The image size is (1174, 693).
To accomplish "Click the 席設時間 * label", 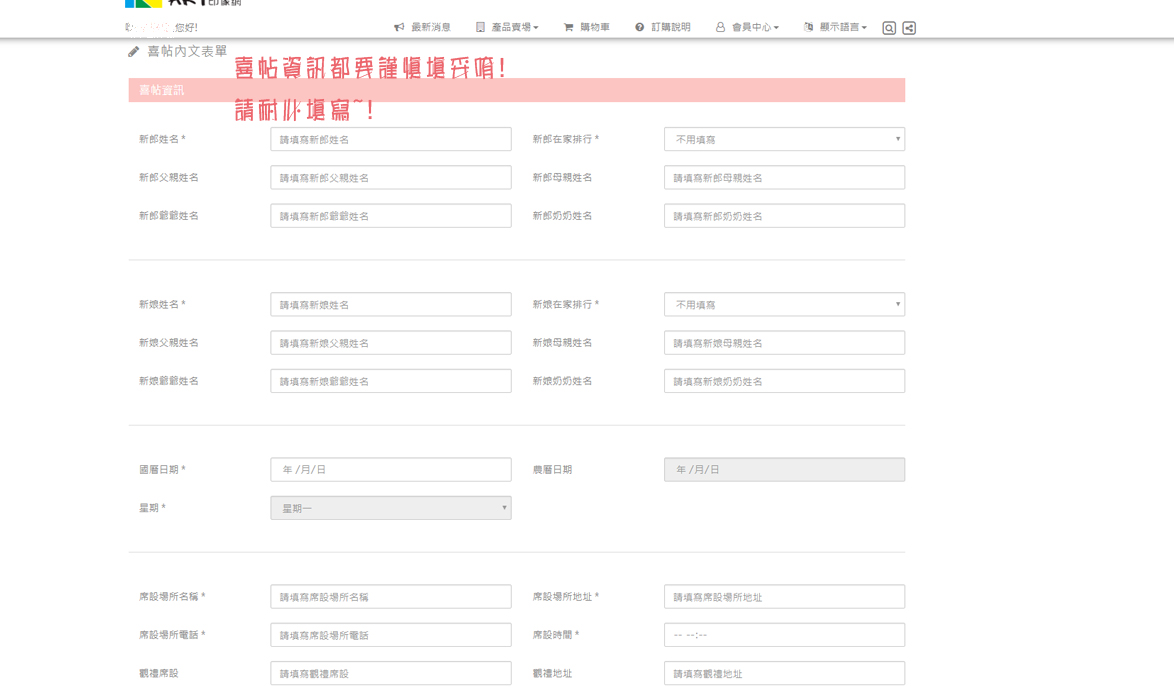I will [x=556, y=635].
